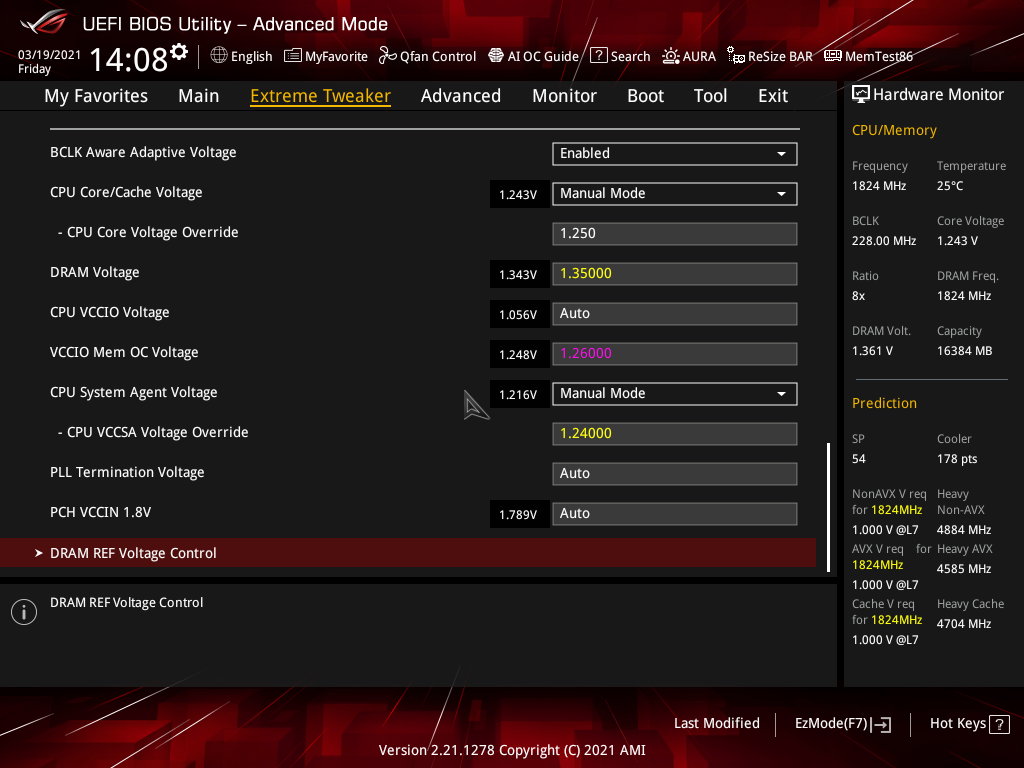
Task: Switch to EzMode(F7)
Action: [842, 724]
